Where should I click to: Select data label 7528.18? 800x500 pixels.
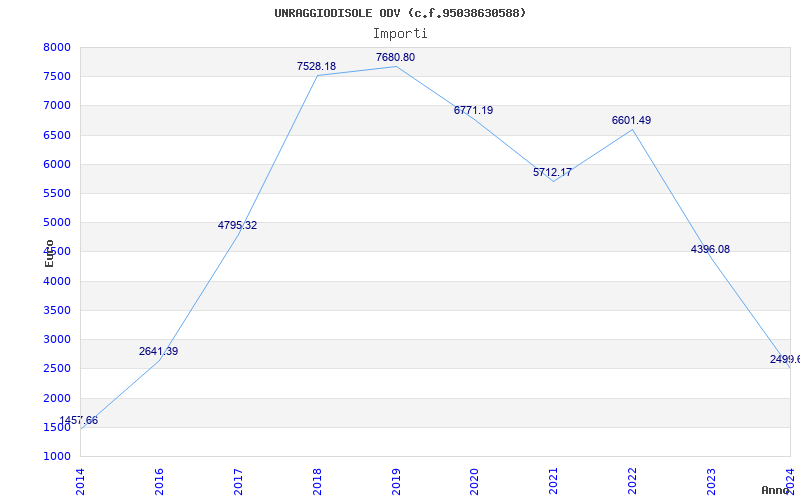click(x=316, y=66)
